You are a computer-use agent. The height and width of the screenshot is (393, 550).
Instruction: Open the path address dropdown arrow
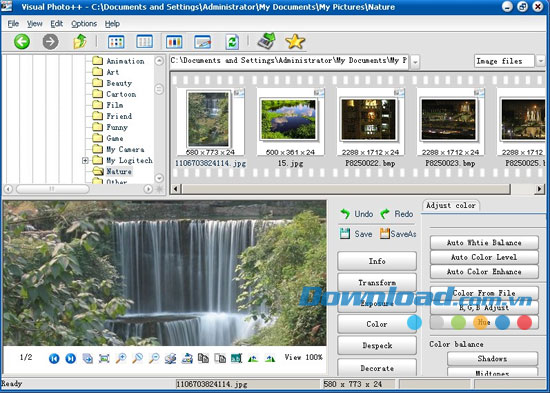point(415,62)
